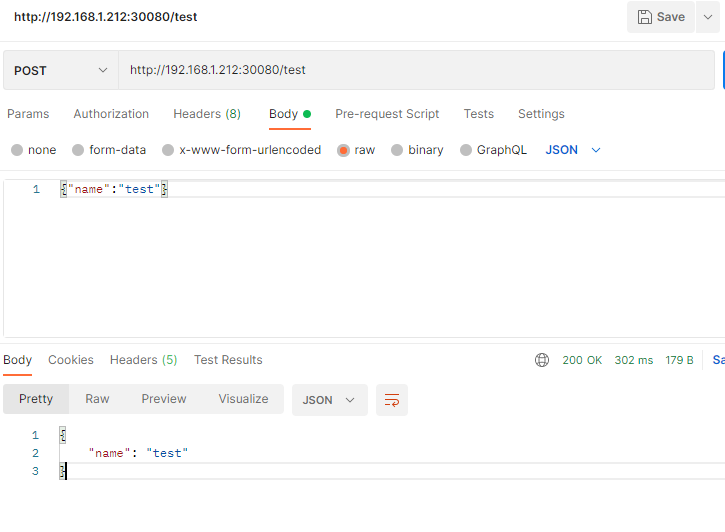
Task: Switch to the Pre-request Script tab
Action: pyautogui.click(x=387, y=114)
